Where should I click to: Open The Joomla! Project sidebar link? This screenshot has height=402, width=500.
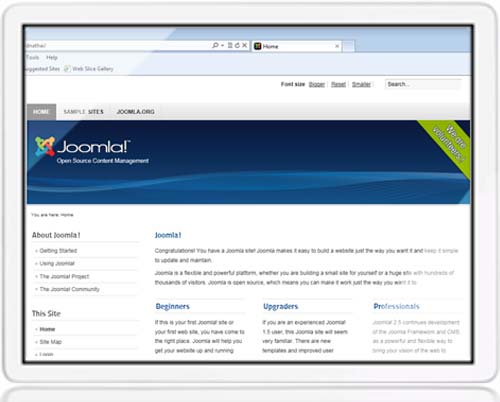point(64,276)
